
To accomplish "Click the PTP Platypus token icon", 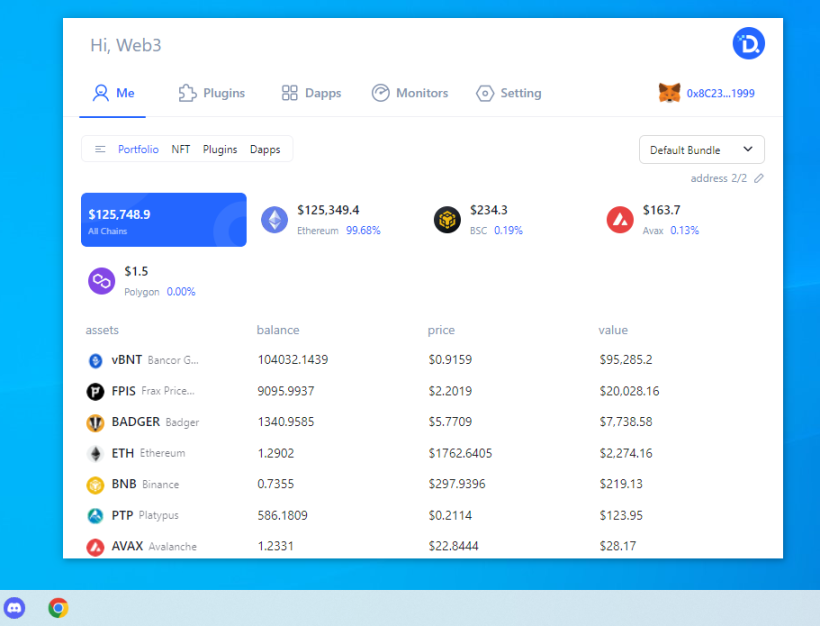I will [x=95, y=516].
